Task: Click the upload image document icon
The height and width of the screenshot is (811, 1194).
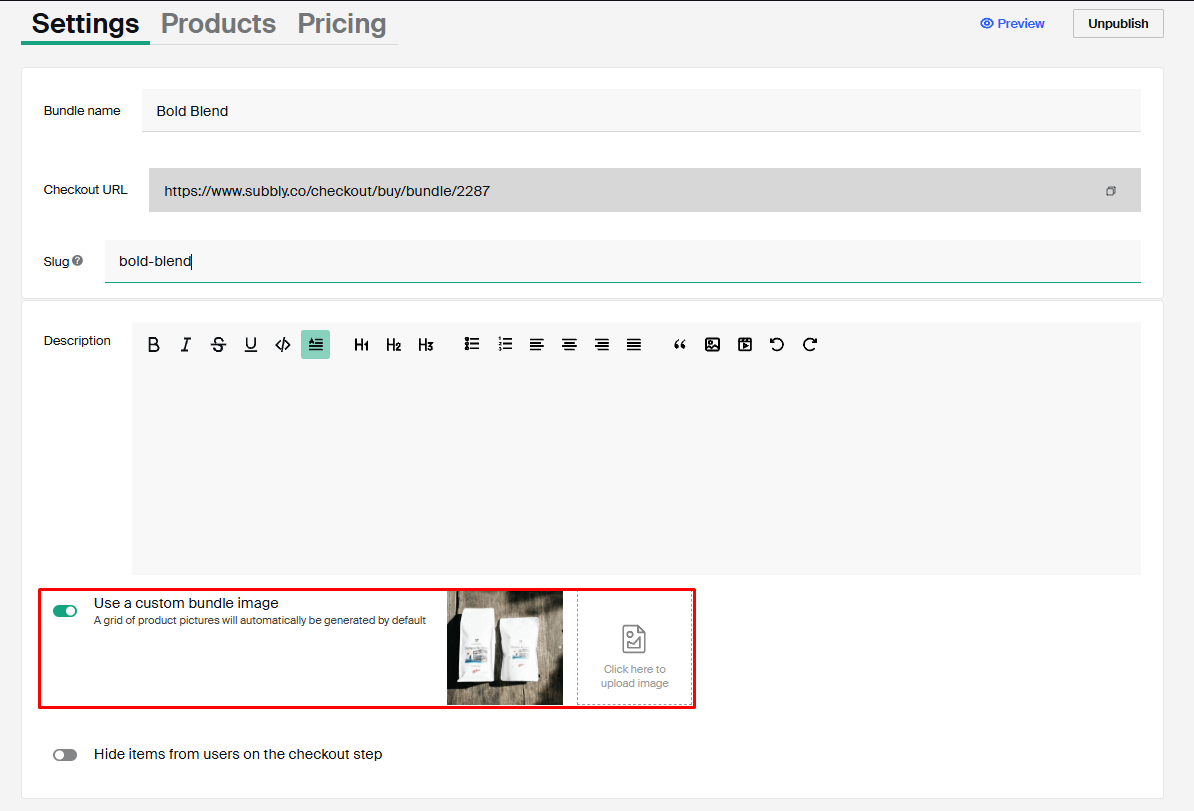Action: point(634,639)
